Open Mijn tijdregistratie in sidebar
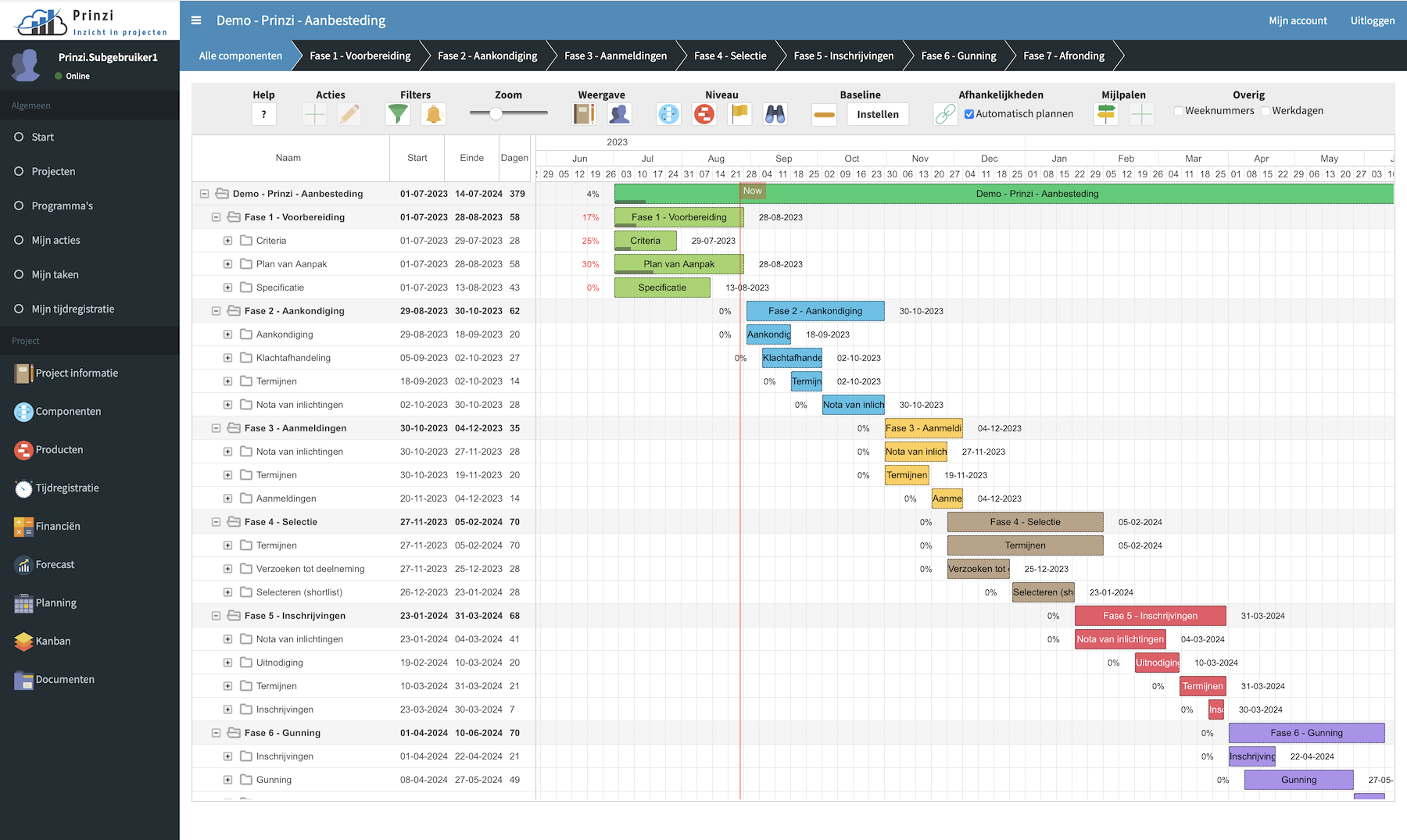1407x840 pixels. pos(90,309)
